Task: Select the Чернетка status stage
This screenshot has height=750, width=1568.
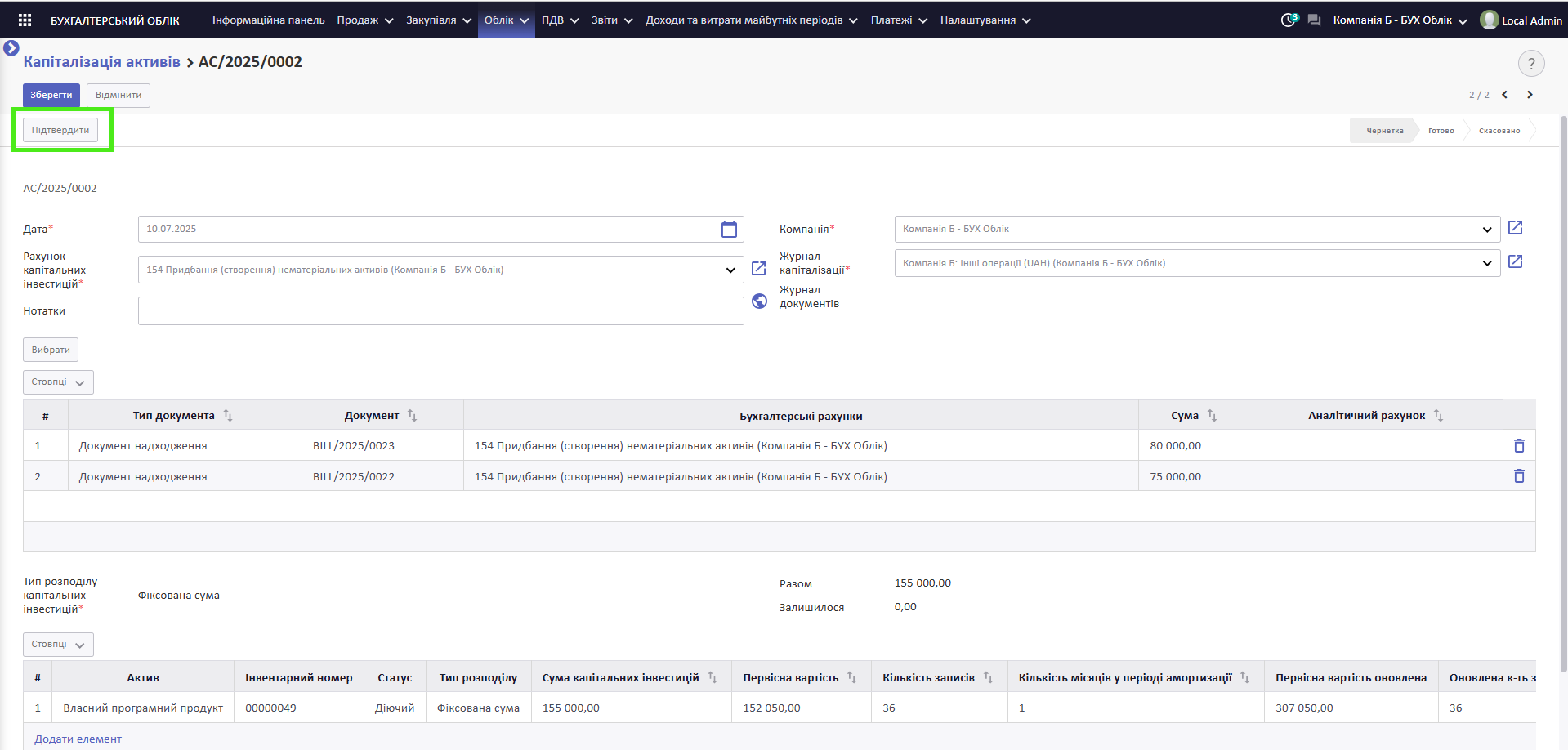Action: click(1384, 131)
